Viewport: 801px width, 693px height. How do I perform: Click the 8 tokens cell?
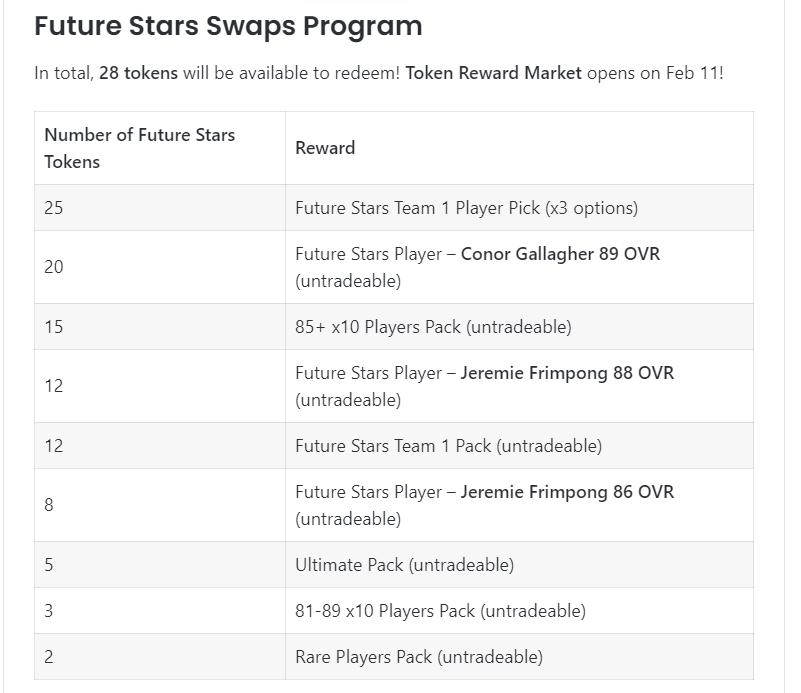(x=49, y=505)
